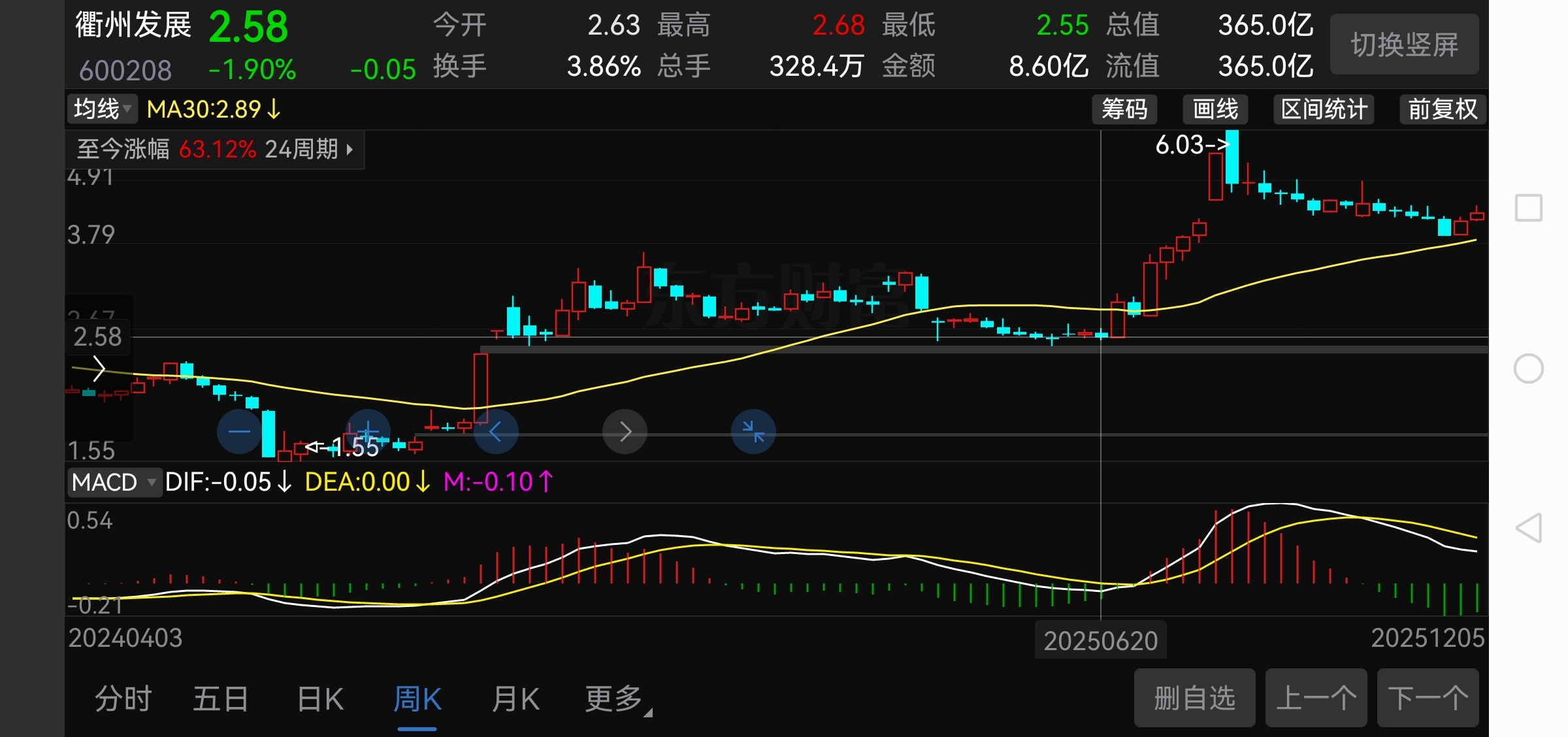Switch to the 月K tab
The height and width of the screenshot is (737, 1568).
tap(515, 699)
